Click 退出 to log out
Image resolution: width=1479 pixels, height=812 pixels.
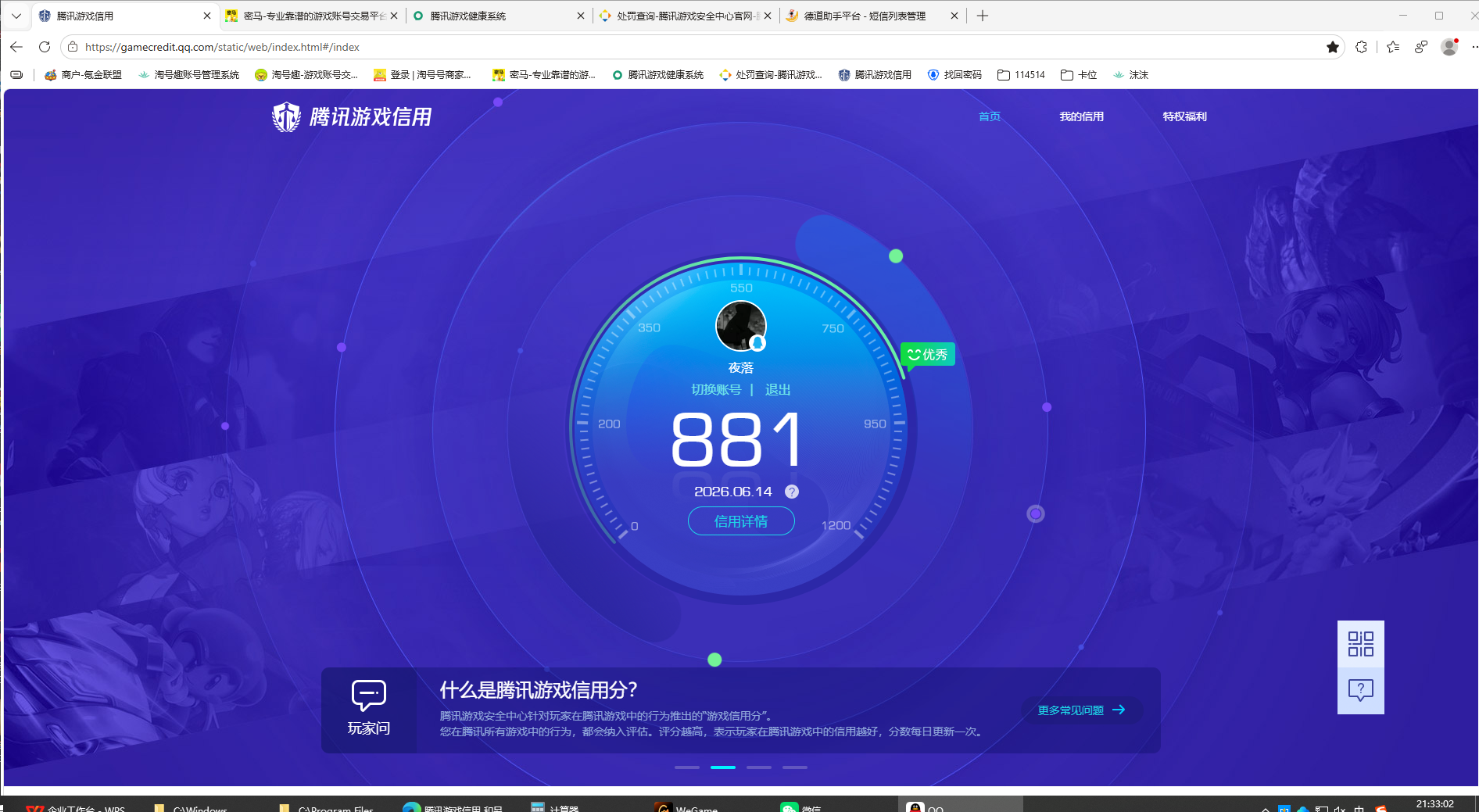[x=778, y=389]
